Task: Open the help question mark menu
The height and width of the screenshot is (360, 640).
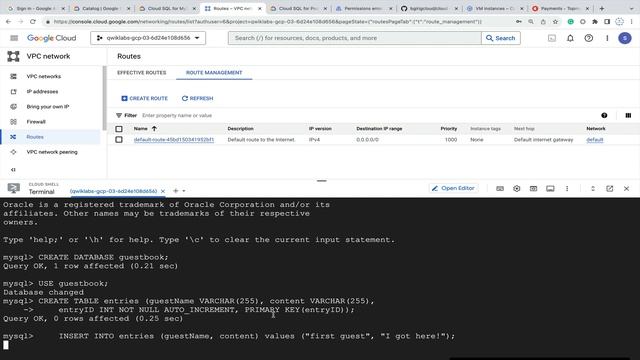Action: click(589, 38)
